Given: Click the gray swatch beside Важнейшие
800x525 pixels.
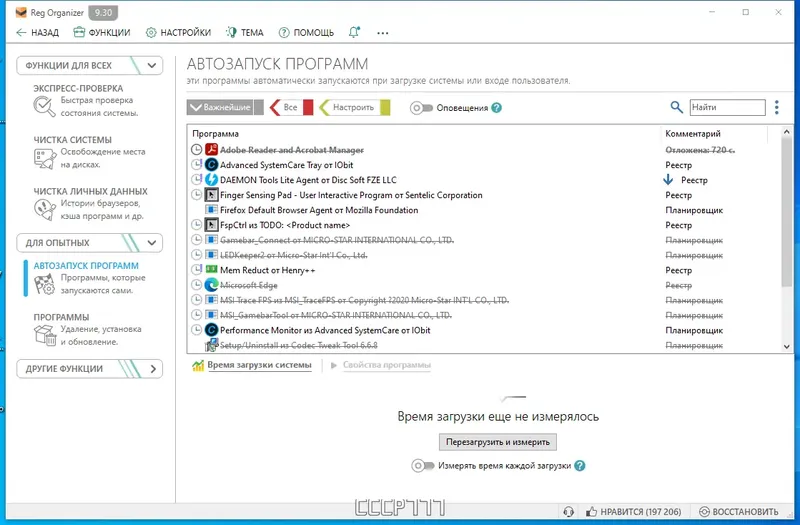Looking at the screenshot, I should coord(259,107).
